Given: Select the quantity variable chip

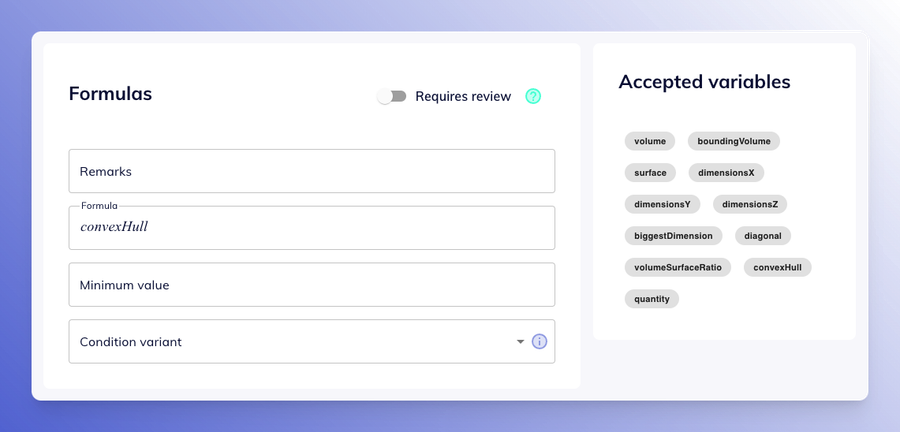Looking at the screenshot, I should click(651, 299).
